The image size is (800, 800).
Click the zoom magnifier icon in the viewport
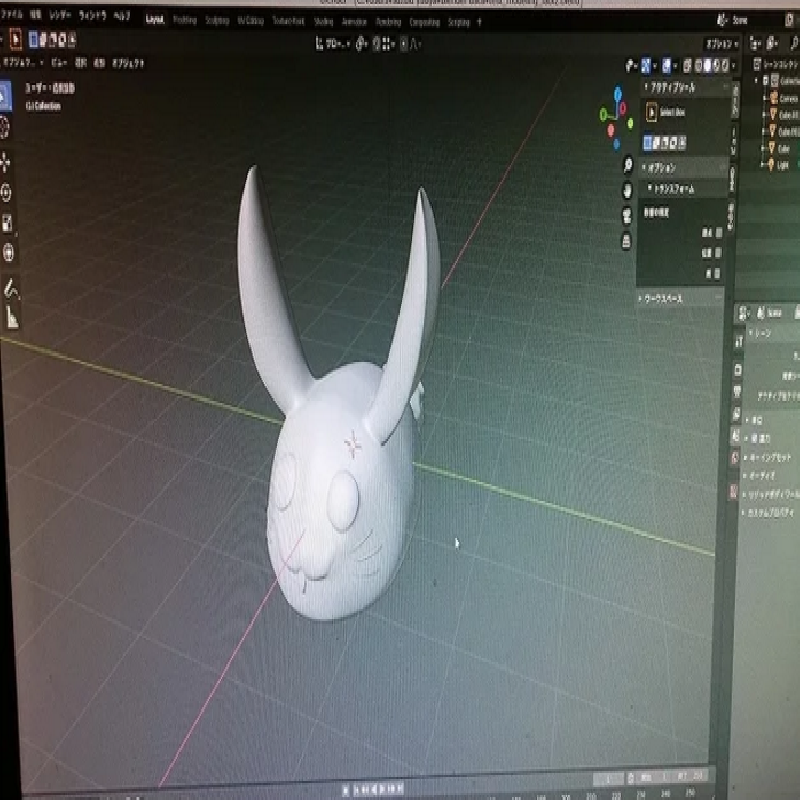626,165
